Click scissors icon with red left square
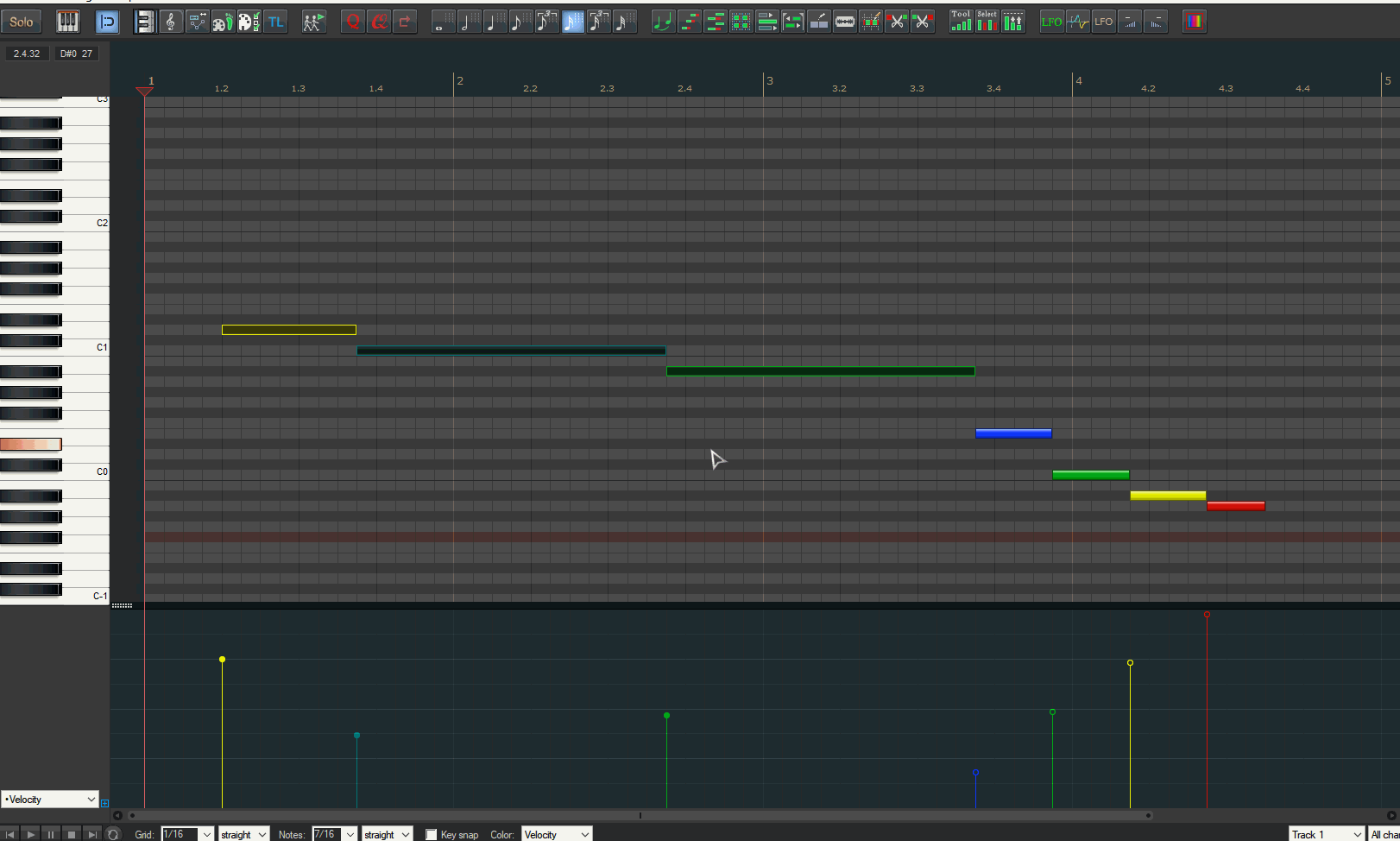This screenshot has width=1400, height=841. [x=897, y=22]
